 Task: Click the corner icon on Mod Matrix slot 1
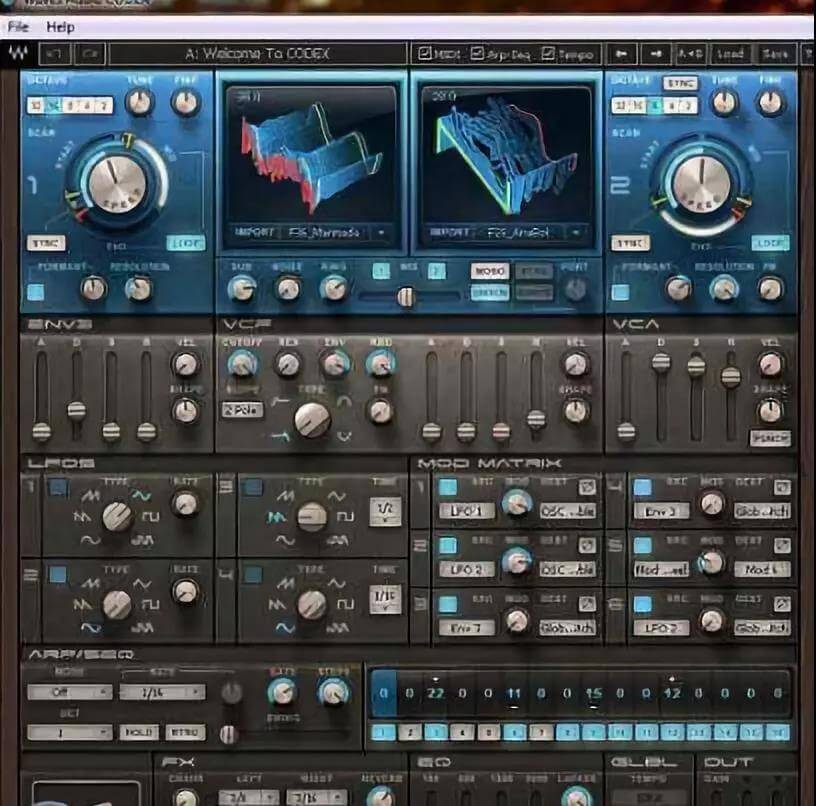587,488
